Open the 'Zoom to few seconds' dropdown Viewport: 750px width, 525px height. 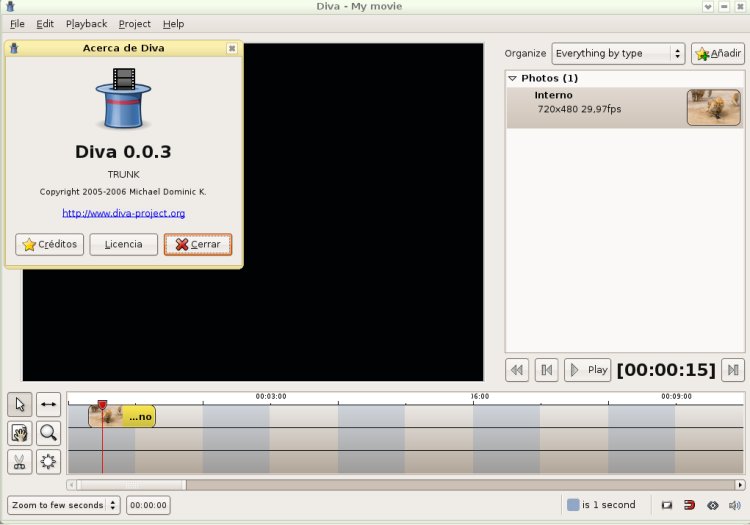coord(63,505)
